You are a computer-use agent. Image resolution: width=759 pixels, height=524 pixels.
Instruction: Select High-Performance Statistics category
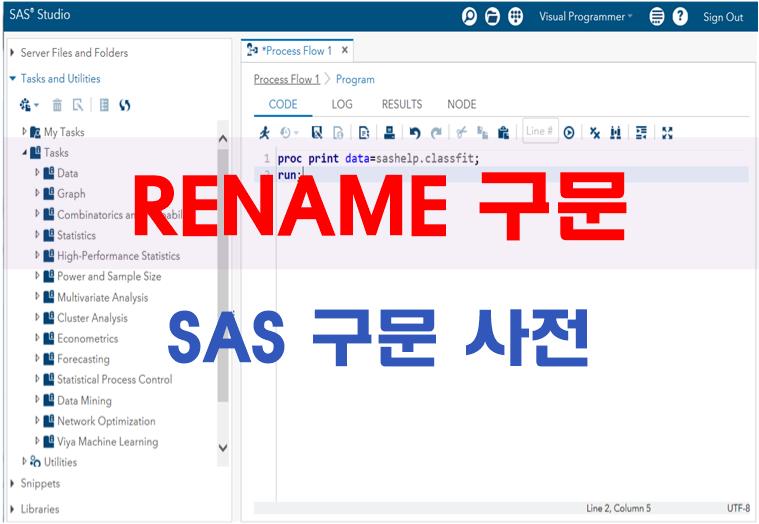(119, 255)
